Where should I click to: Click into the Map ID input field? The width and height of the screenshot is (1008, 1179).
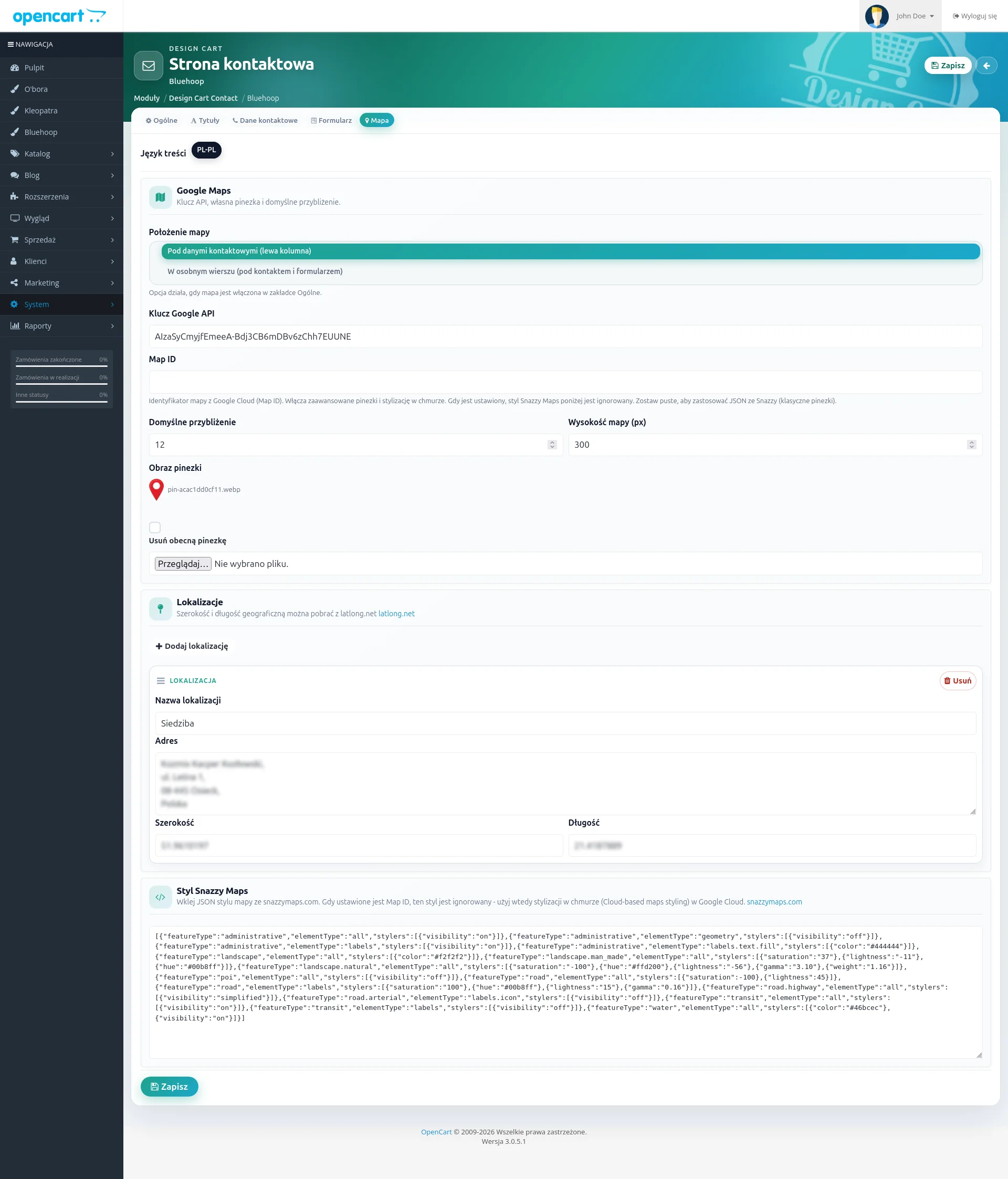[x=565, y=382]
